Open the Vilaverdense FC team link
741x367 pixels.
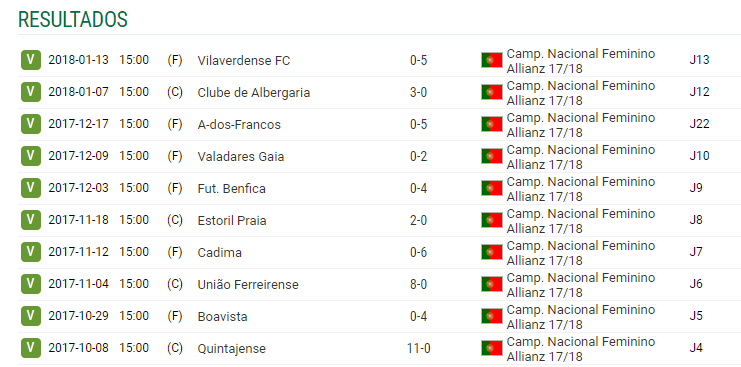coord(244,61)
